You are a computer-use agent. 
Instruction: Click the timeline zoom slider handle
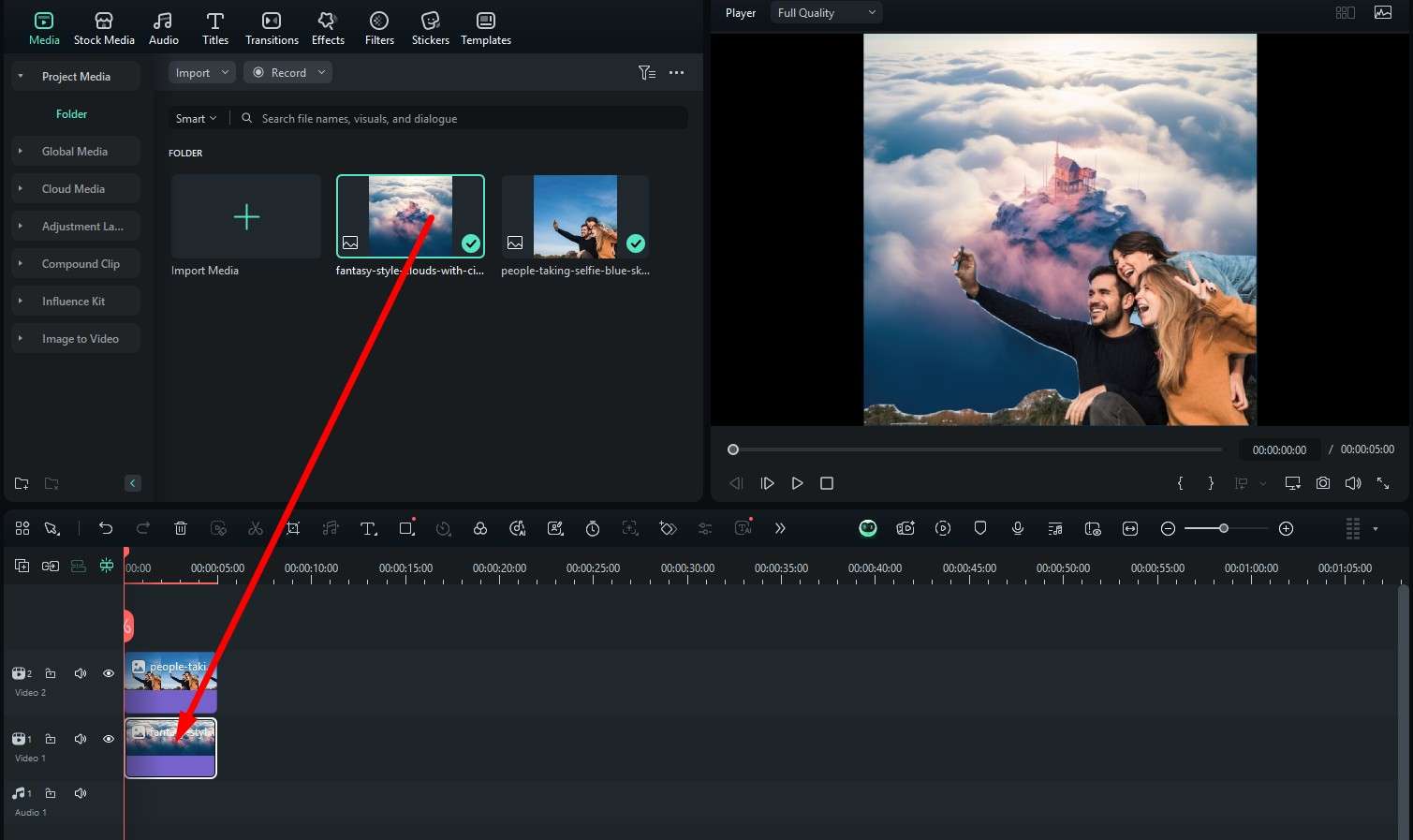click(1223, 528)
